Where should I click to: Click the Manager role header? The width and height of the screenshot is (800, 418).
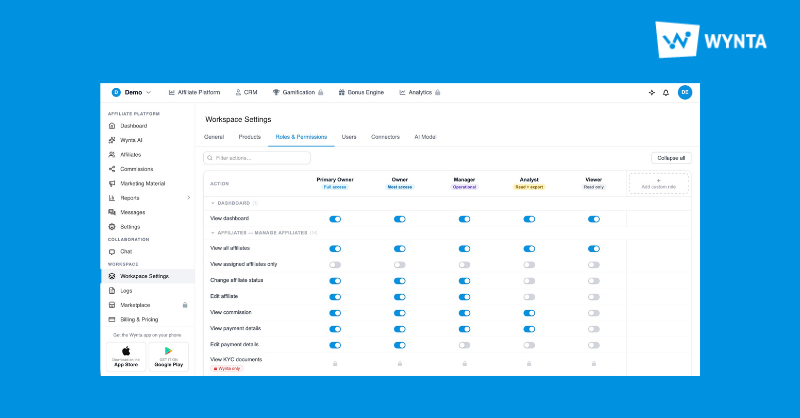click(464, 183)
